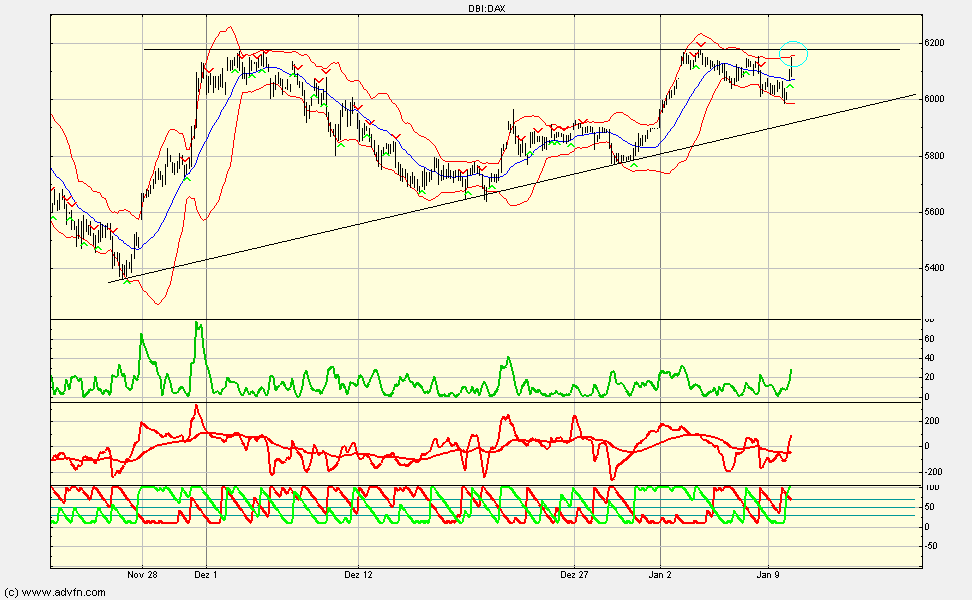The image size is (972, 600).
Task: Select the Nov 28 date label
Action: pyautogui.click(x=141, y=575)
